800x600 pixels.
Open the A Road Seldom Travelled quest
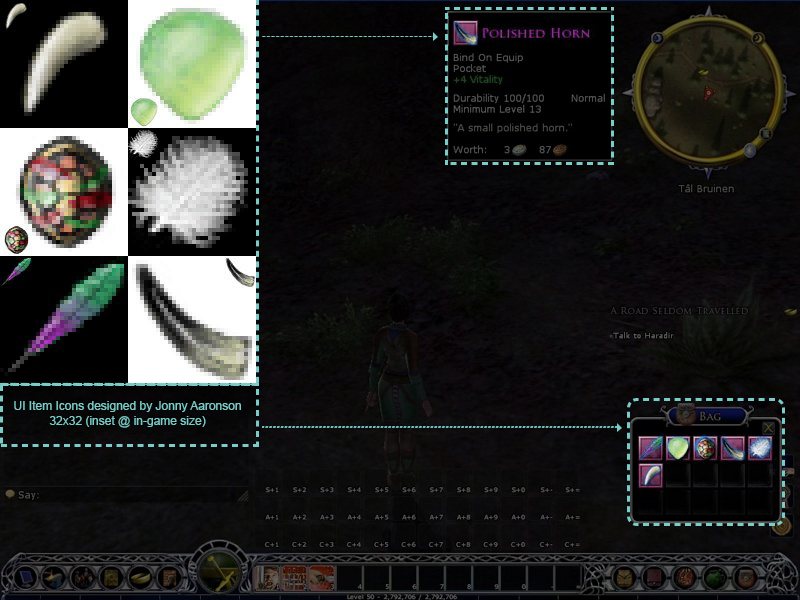(x=679, y=311)
